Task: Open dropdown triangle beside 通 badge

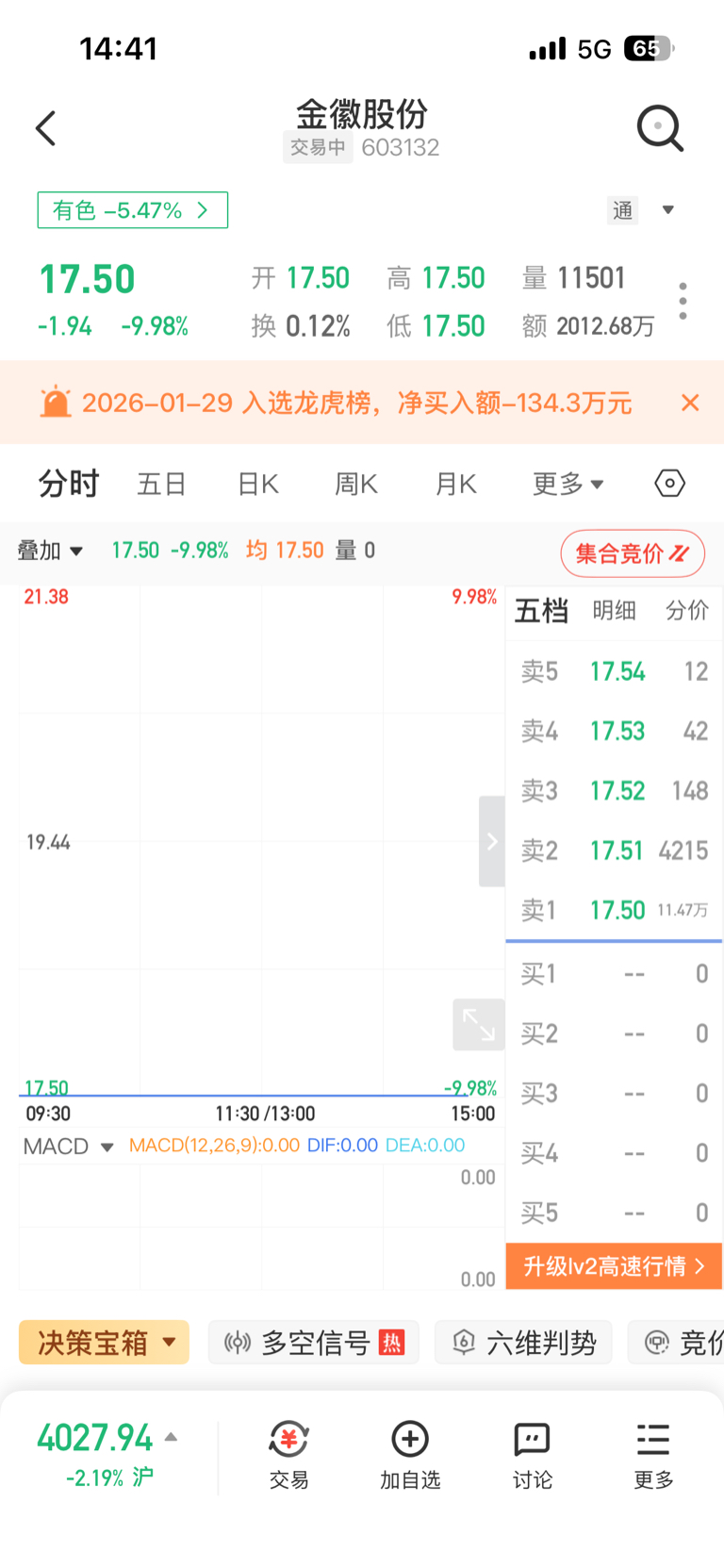Action: point(668,209)
